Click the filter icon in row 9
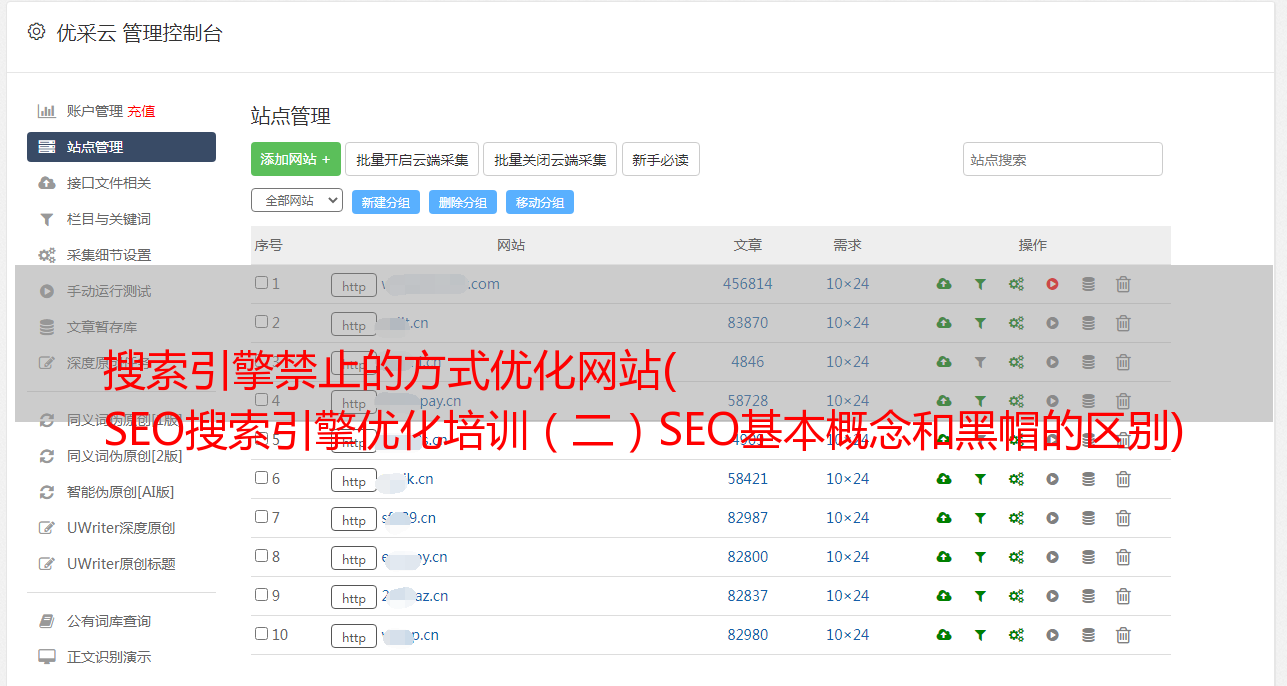 click(x=980, y=596)
